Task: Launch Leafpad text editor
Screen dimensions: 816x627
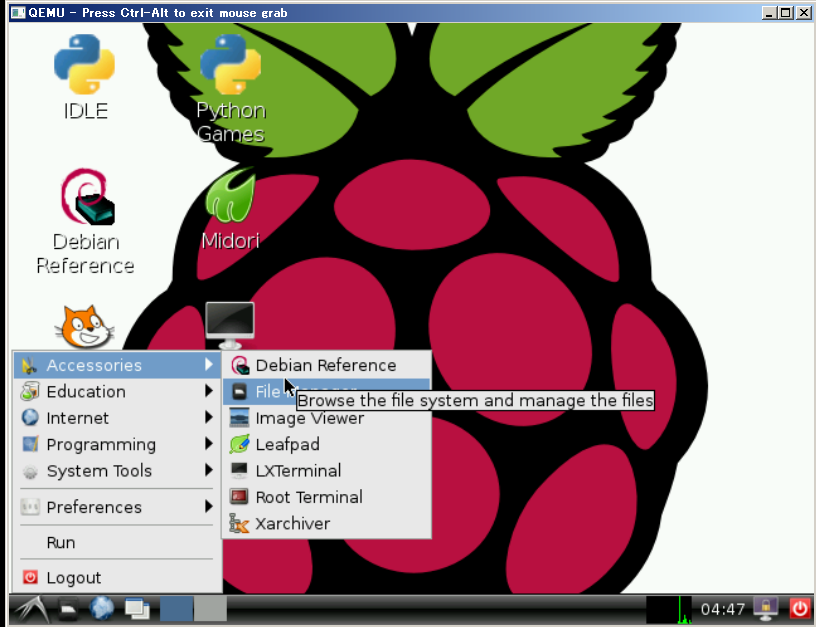Action: pyautogui.click(x=327, y=444)
